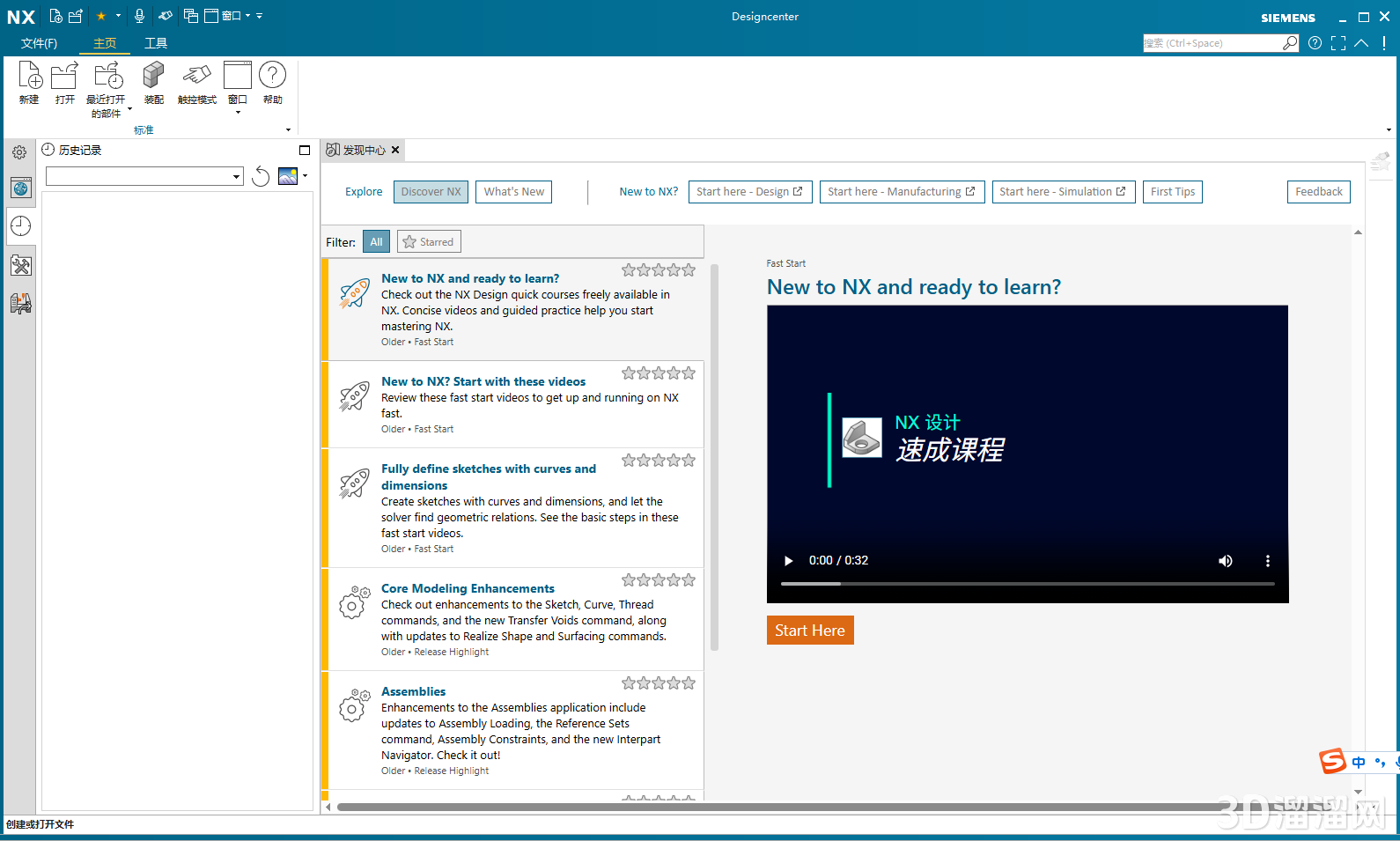Open Start here - Manufacturing link

901,192
